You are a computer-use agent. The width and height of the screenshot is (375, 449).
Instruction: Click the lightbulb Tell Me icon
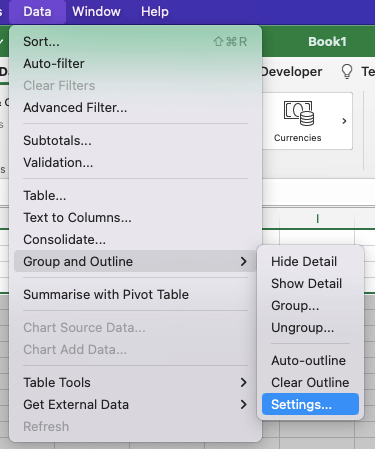click(x=347, y=71)
